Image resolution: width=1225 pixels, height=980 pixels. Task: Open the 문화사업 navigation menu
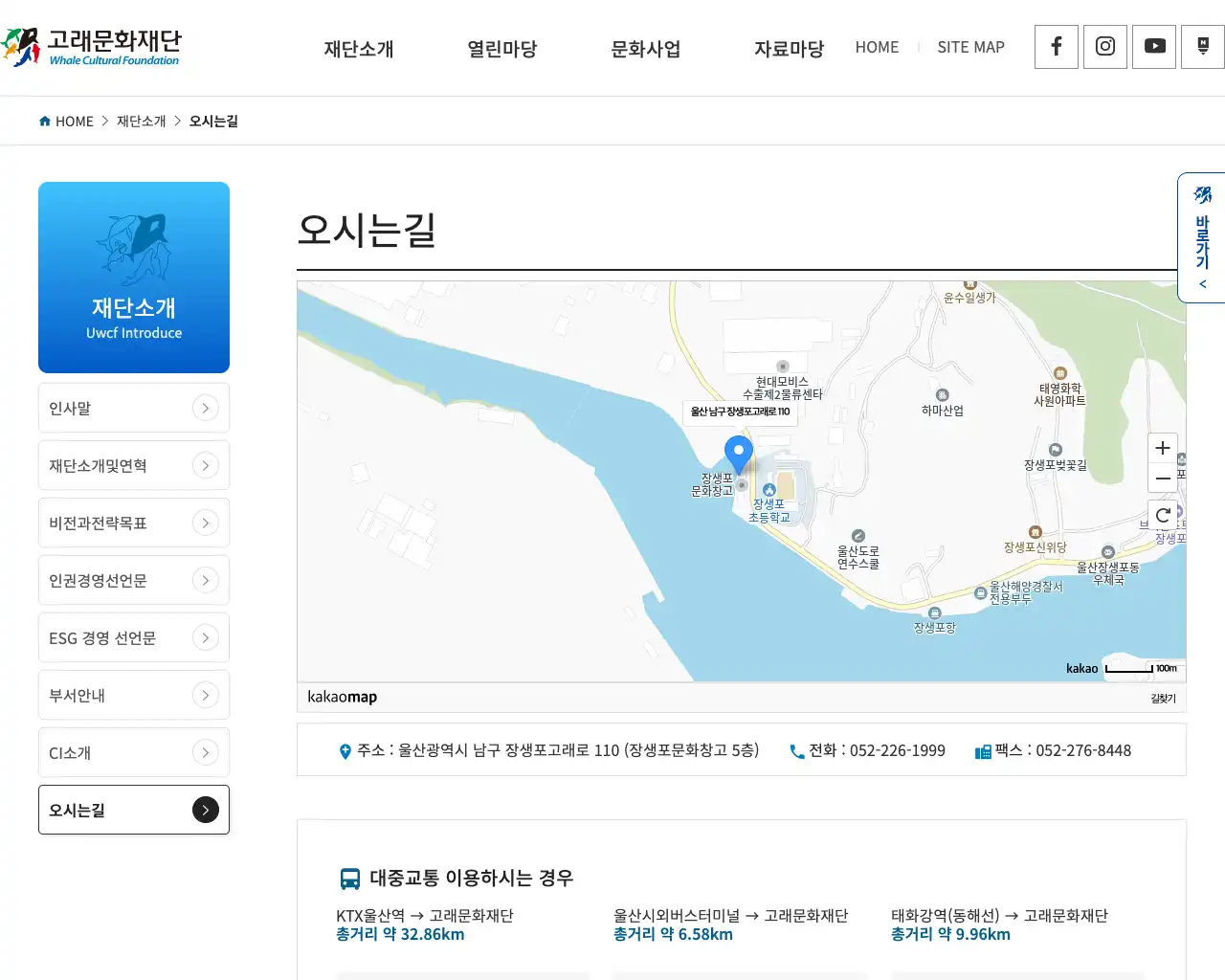tap(645, 49)
